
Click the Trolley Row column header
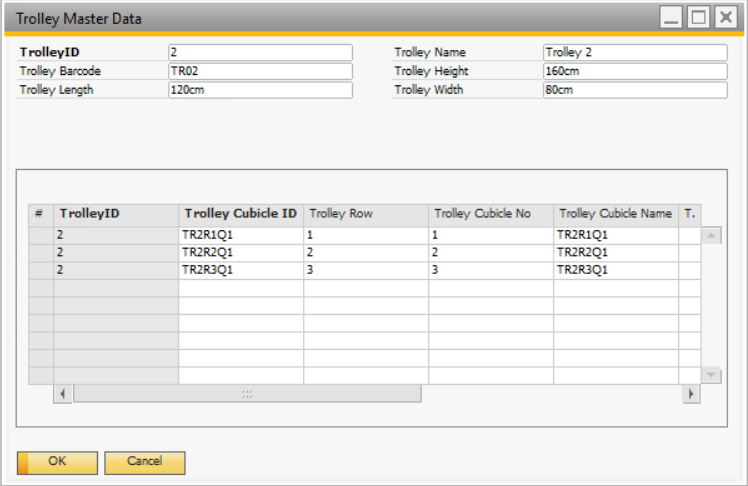click(366, 214)
